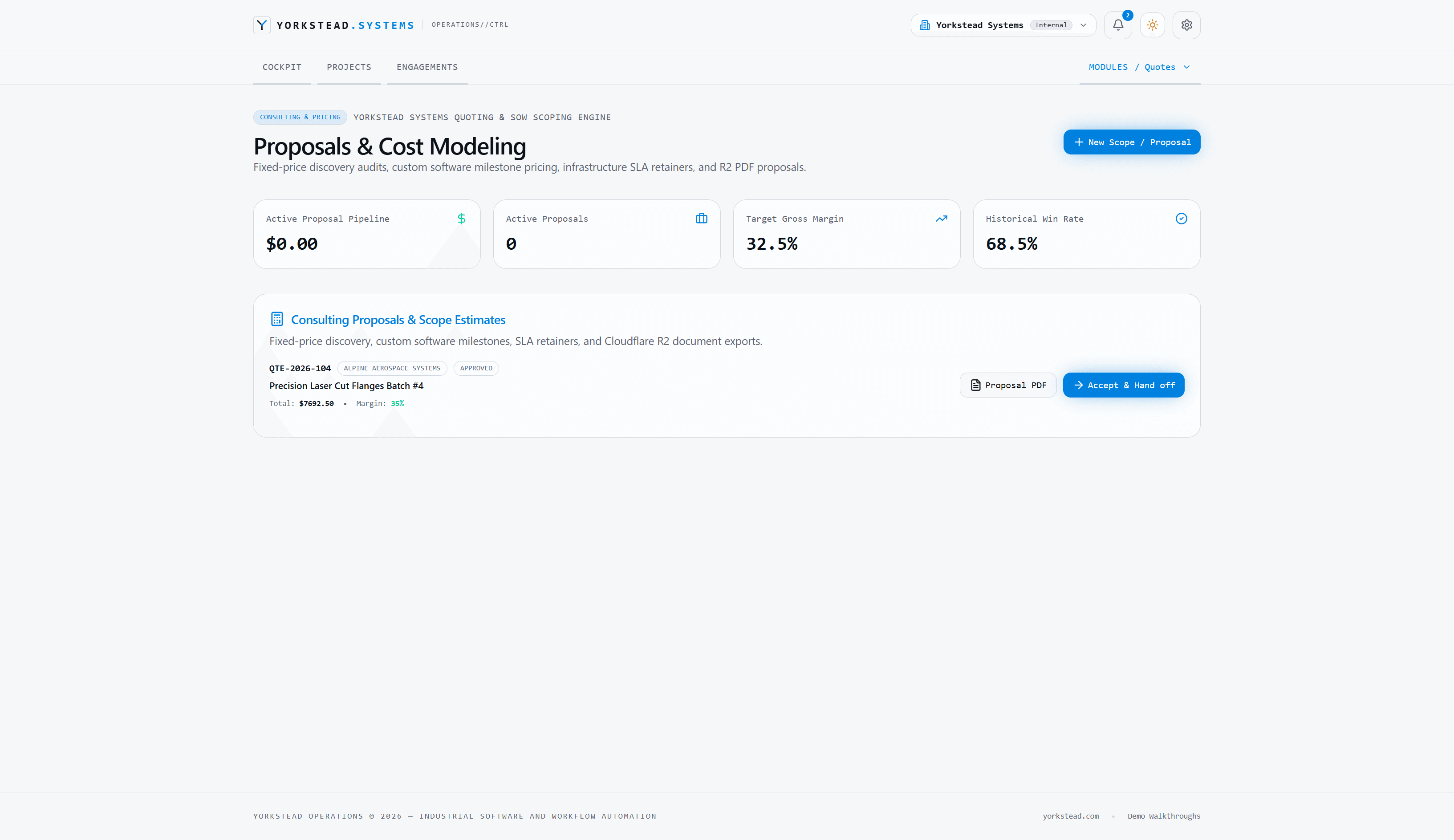
Task: Click the calculator icon beside Consulting Proposals
Action: [277, 319]
